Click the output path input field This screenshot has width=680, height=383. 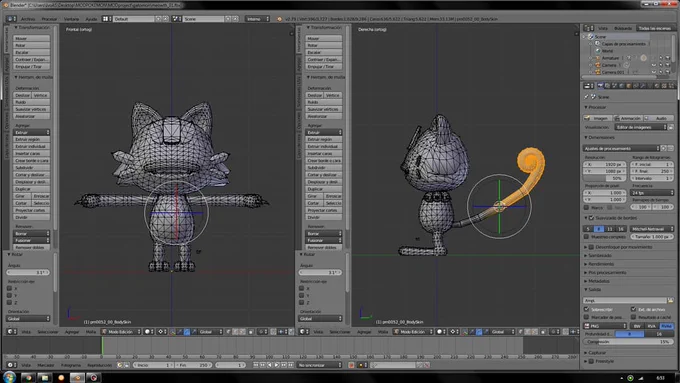click(625, 300)
